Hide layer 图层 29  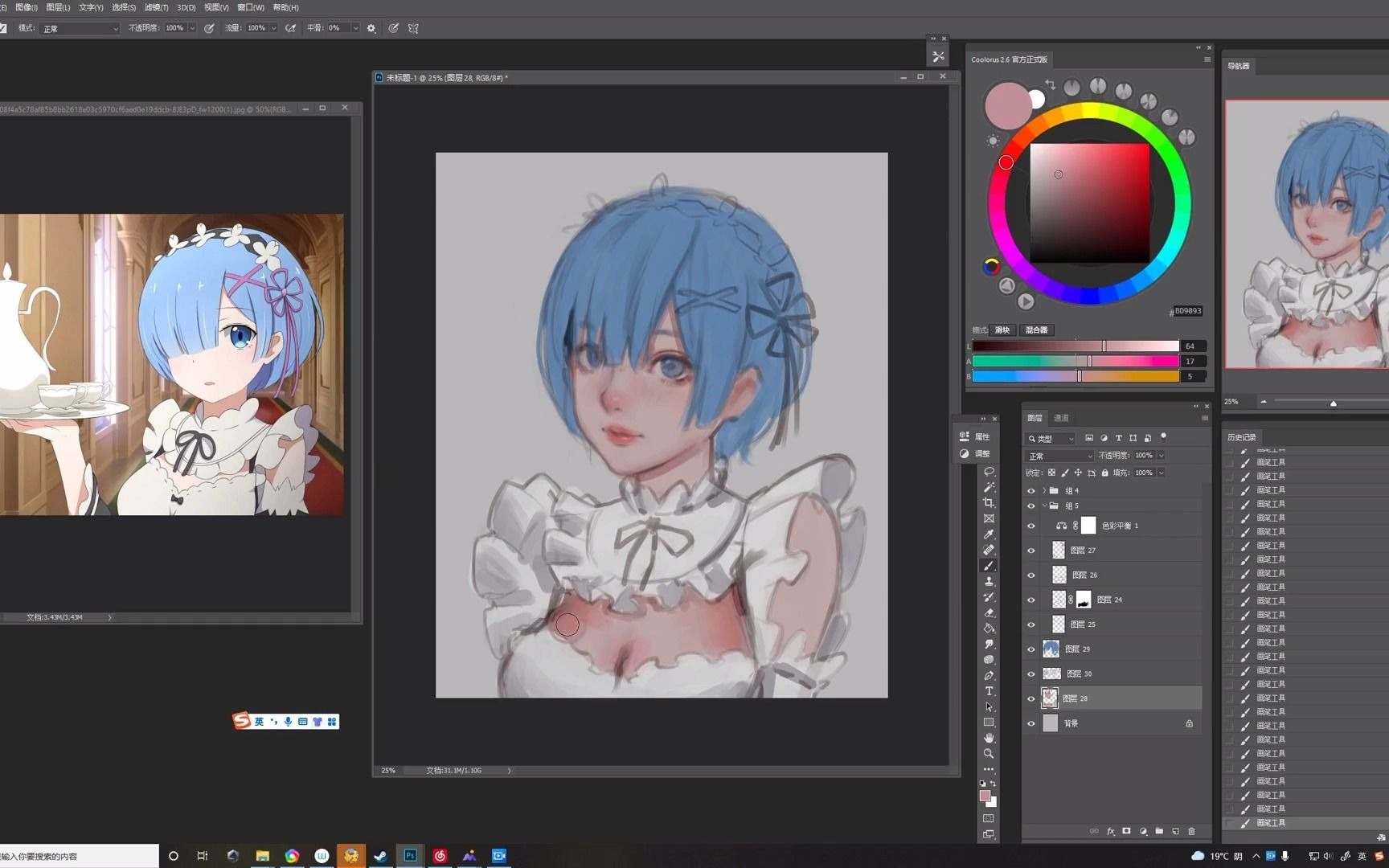(x=1031, y=649)
